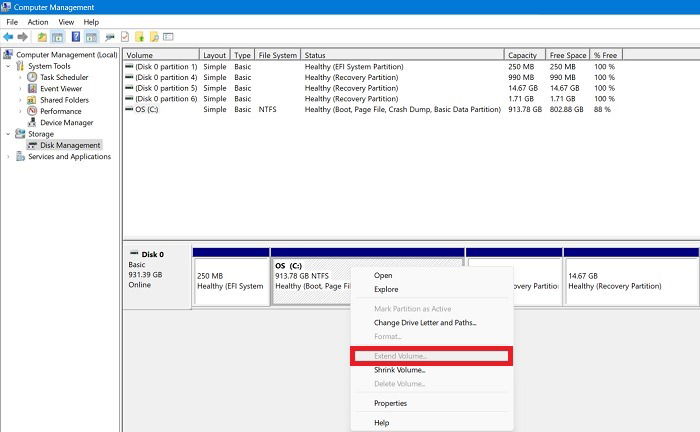Click the System Tools wrench icon

click(x=20, y=66)
